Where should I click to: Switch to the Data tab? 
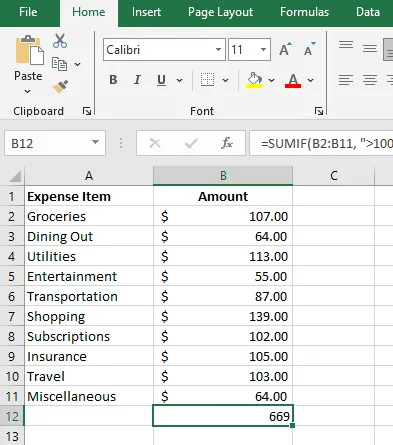coord(368,12)
